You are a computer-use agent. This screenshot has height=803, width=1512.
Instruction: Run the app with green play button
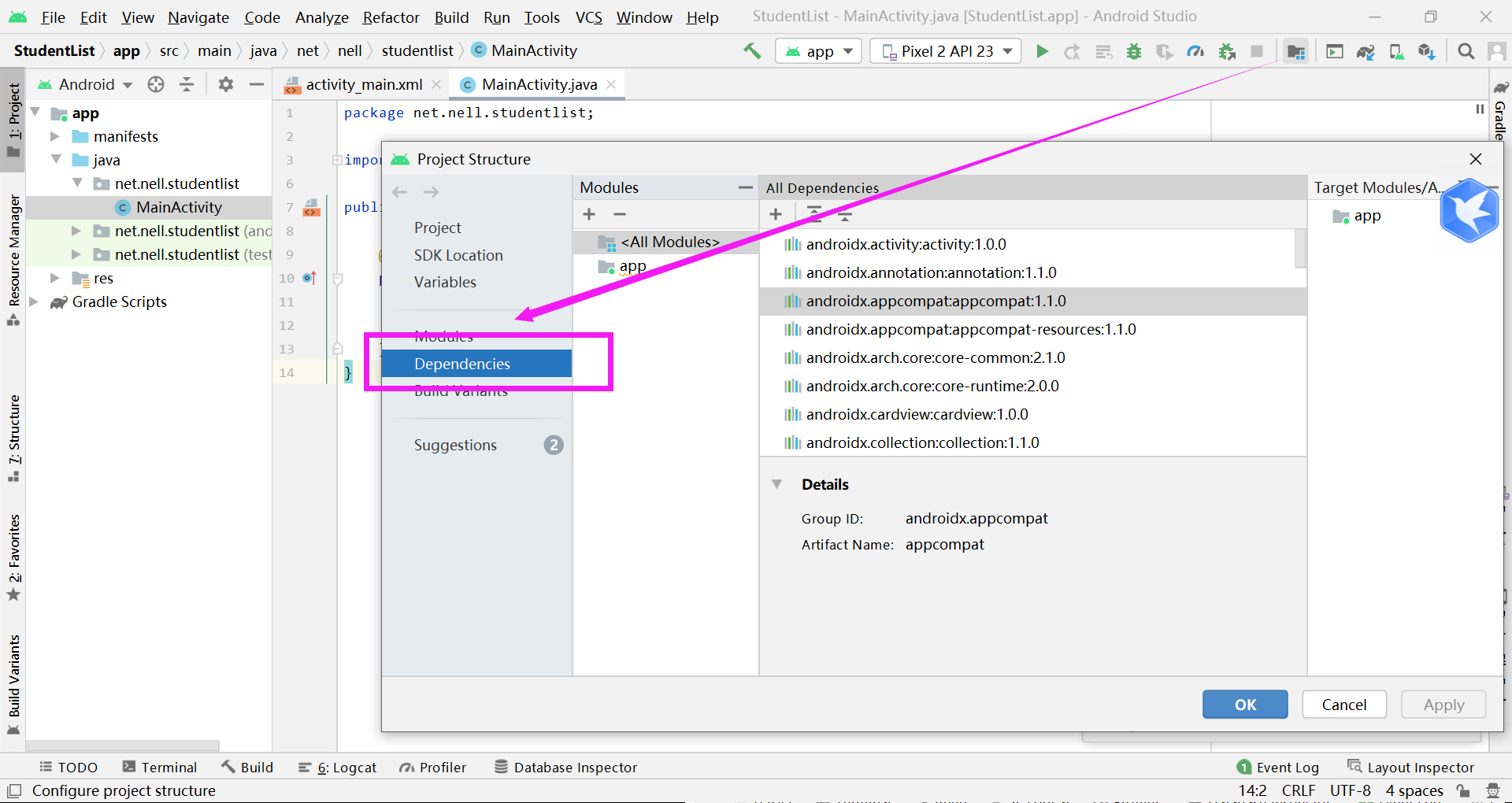(1042, 51)
